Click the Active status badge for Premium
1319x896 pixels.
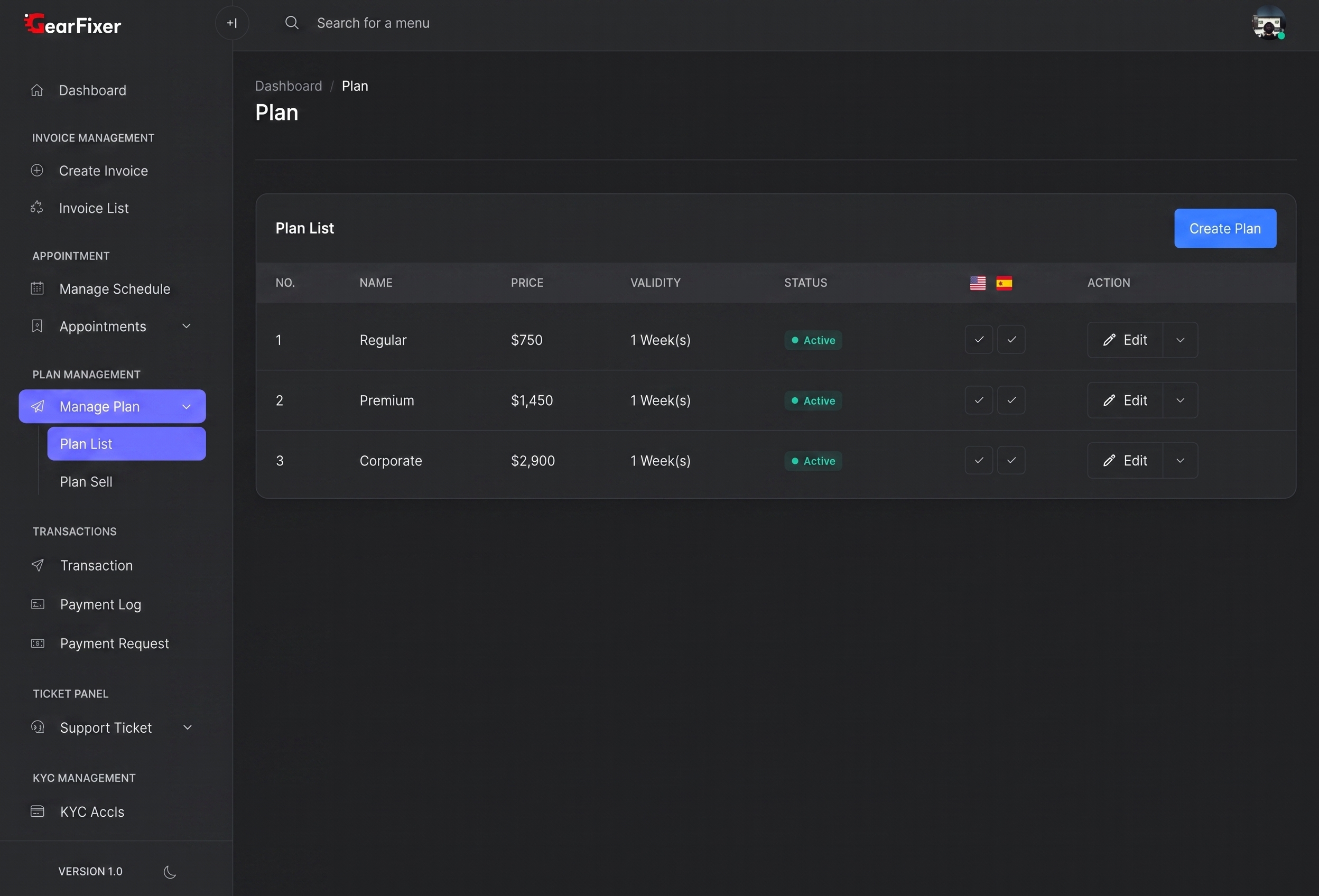pos(813,400)
